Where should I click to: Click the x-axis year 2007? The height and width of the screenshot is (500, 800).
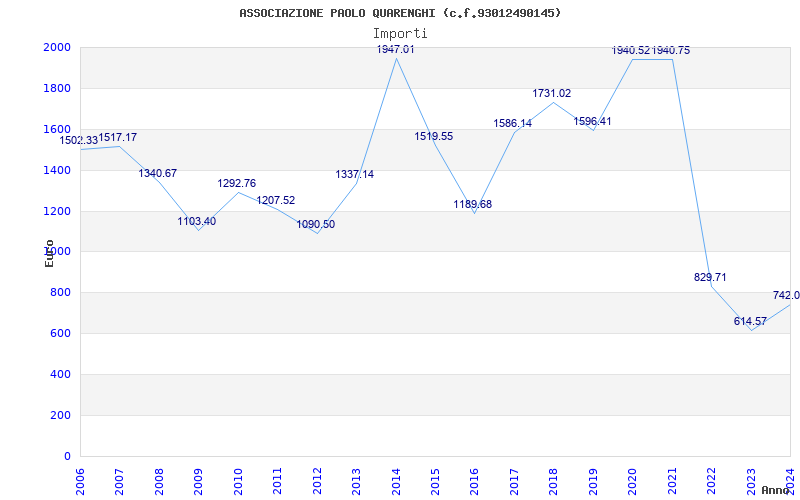click(x=119, y=482)
